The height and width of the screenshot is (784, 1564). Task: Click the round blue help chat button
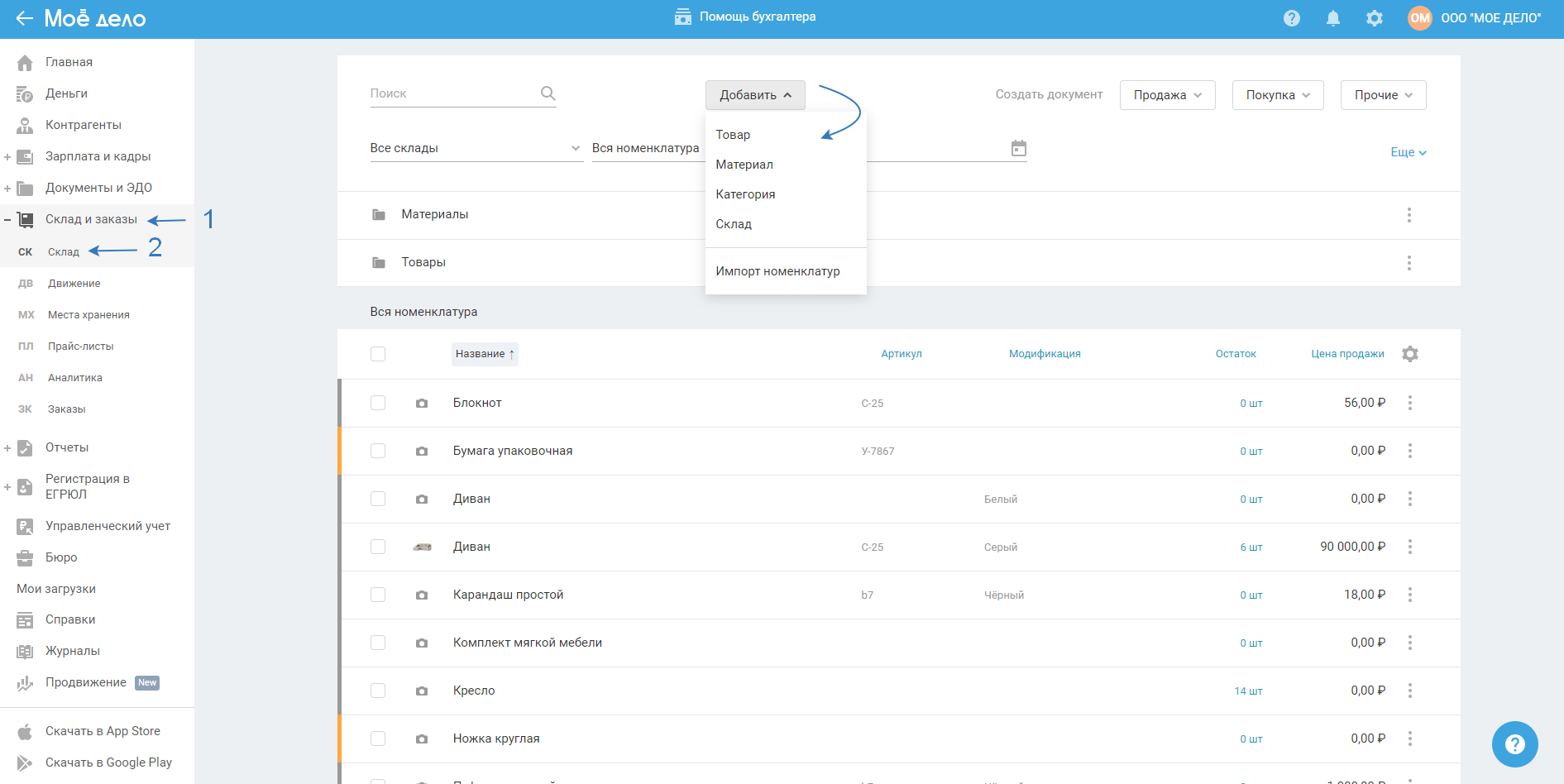coord(1514,744)
